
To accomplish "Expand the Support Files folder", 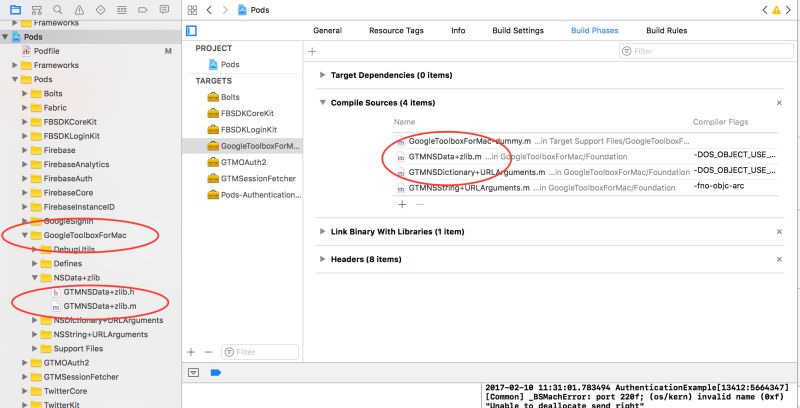I will (35, 349).
